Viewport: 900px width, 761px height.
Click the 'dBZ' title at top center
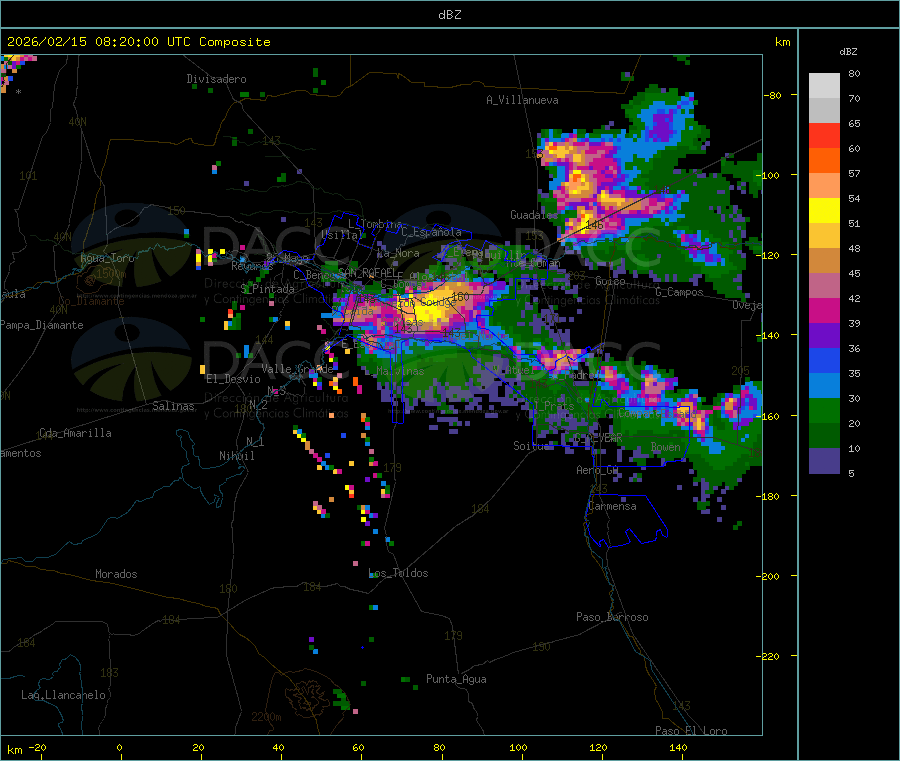tap(449, 15)
